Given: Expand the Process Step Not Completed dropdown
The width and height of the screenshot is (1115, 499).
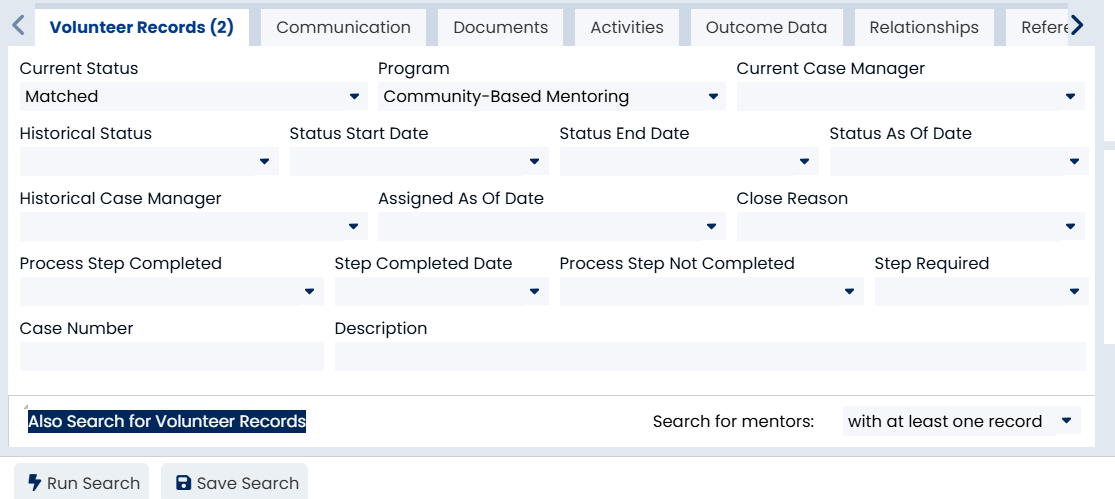Looking at the screenshot, I should click(x=712, y=291).
